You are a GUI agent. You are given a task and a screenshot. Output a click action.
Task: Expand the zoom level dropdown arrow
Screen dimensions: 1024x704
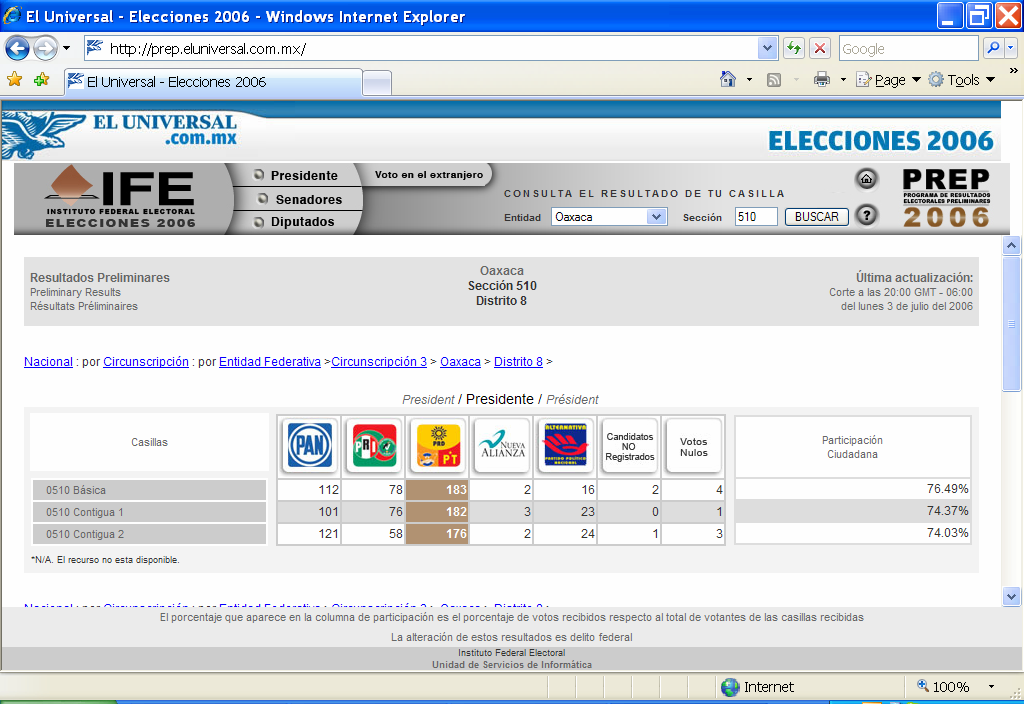(991, 687)
